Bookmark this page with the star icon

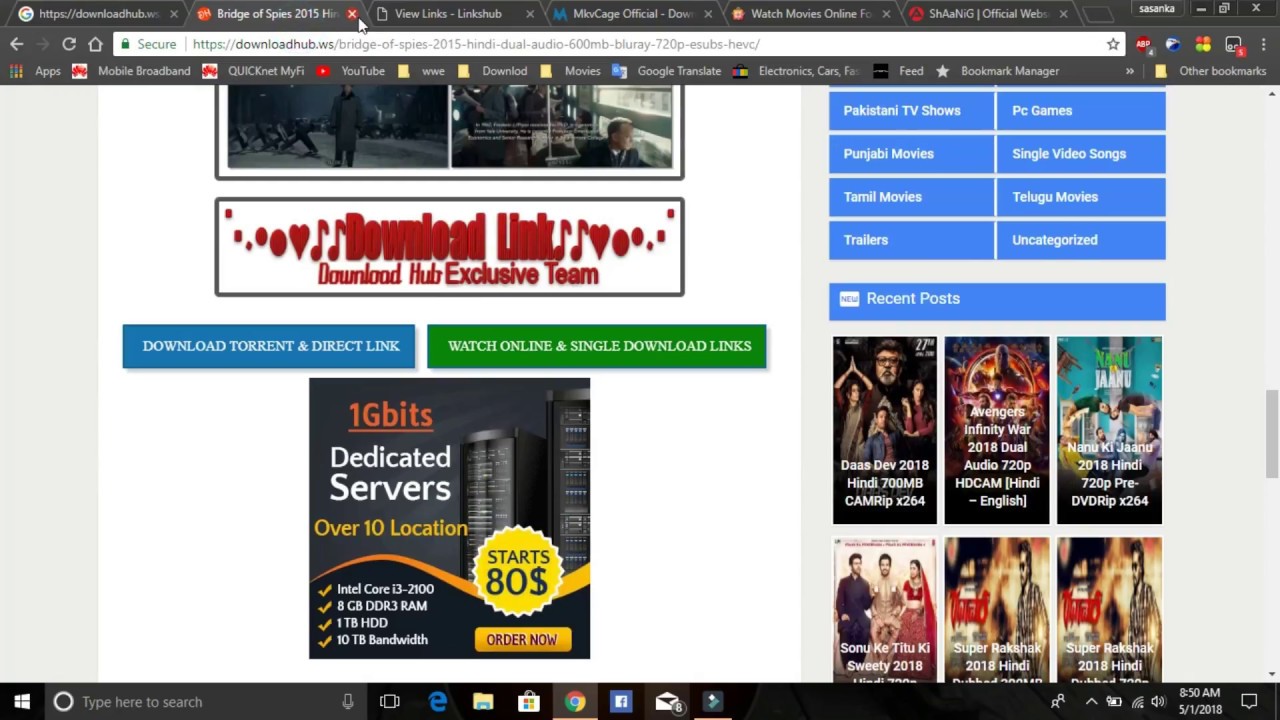pyautogui.click(x=1113, y=44)
